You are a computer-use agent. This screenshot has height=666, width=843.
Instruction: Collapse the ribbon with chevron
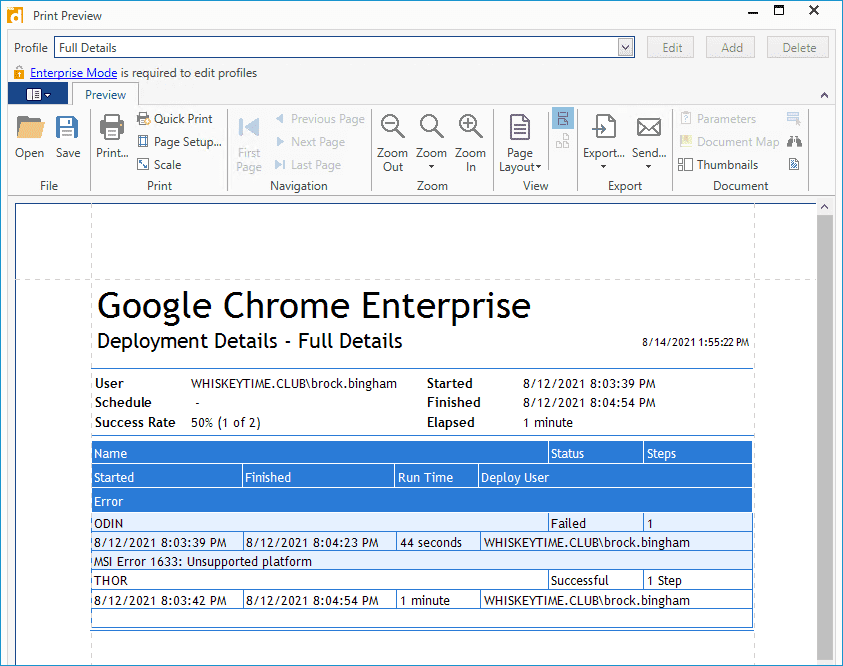[x=824, y=95]
